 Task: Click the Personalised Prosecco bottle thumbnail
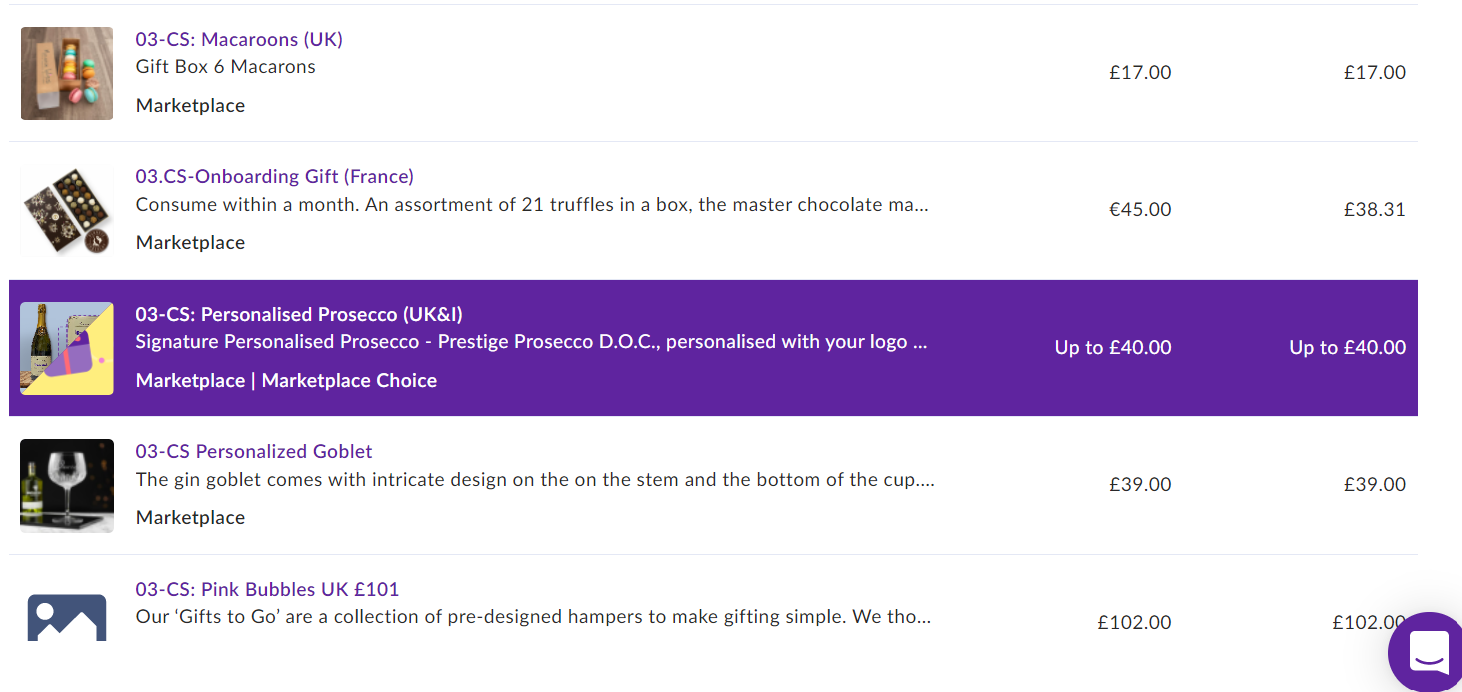coord(67,348)
